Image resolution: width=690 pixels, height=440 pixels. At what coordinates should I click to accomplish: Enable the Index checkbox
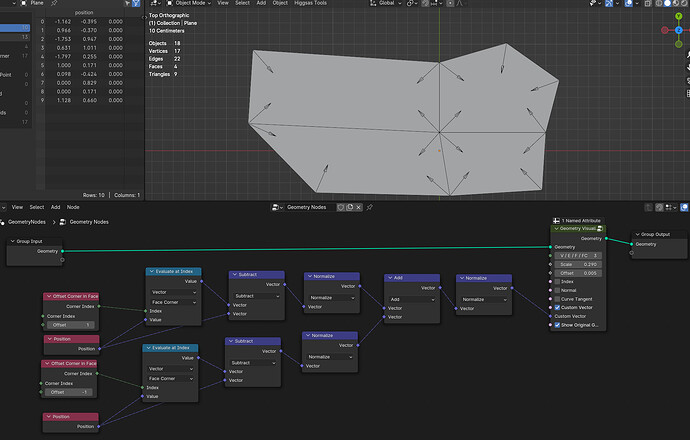point(557,282)
